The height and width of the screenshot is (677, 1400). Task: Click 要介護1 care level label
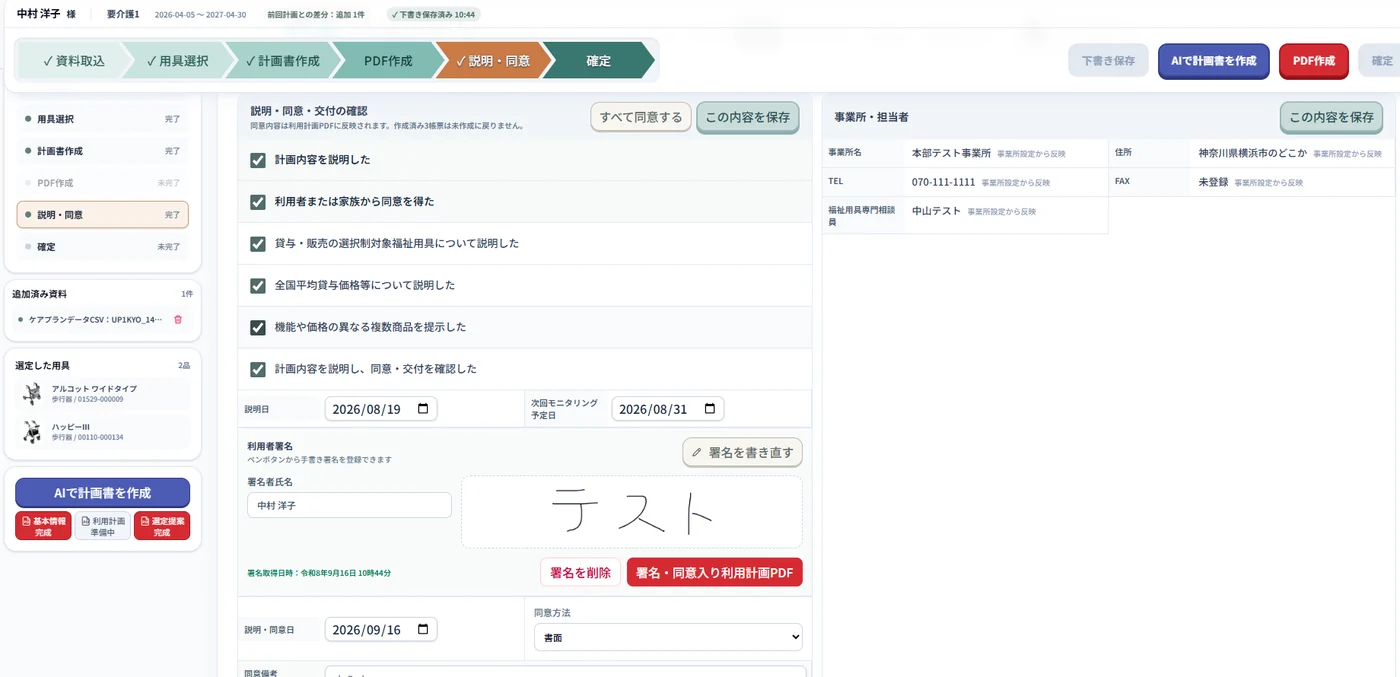123,15
